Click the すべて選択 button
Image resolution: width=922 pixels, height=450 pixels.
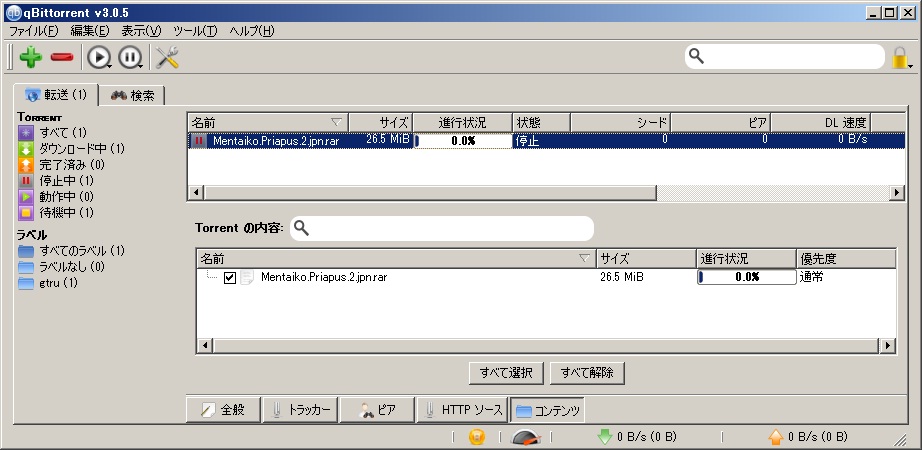pyautogui.click(x=506, y=373)
